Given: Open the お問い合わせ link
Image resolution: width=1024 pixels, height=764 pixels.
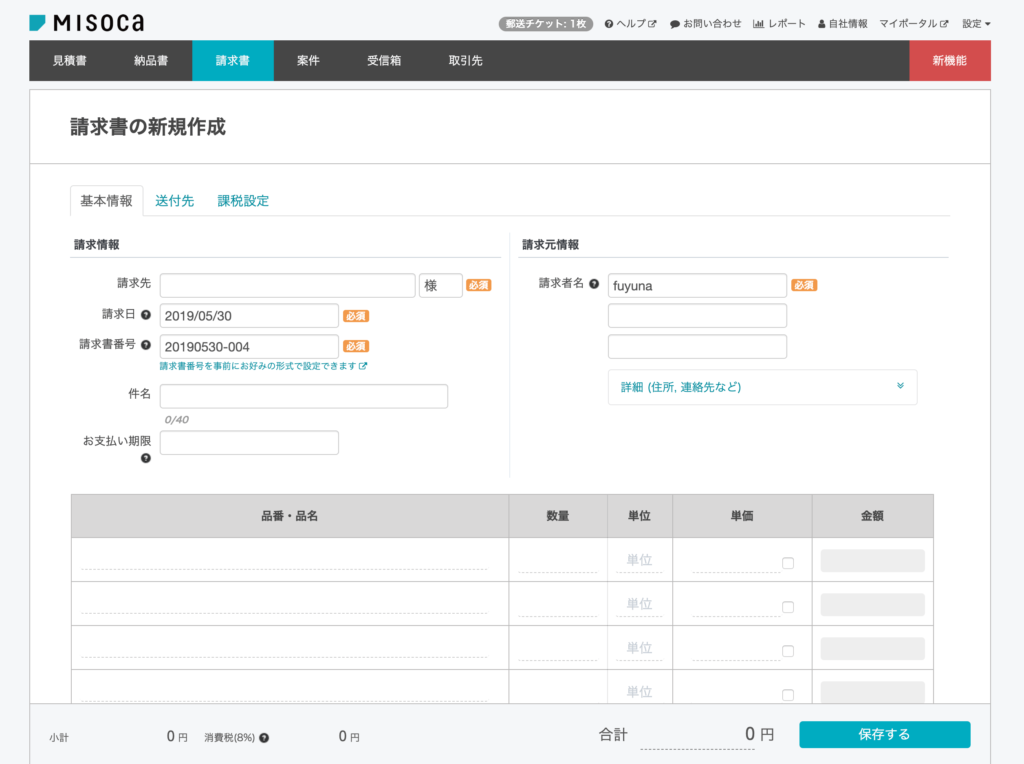Looking at the screenshot, I should click(705, 24).
